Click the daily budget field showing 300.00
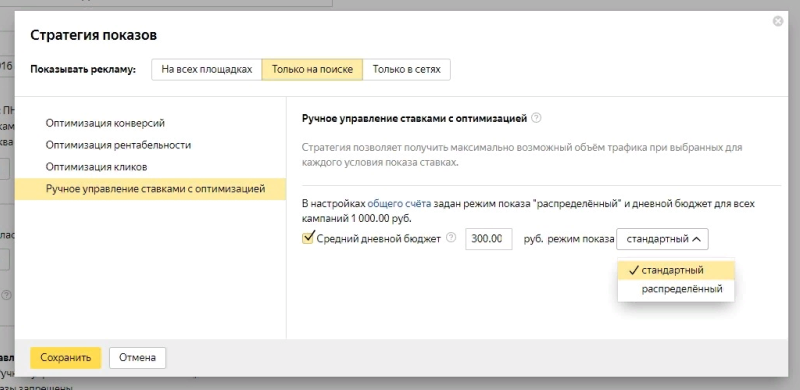800x390 pixels. (489, 239)
